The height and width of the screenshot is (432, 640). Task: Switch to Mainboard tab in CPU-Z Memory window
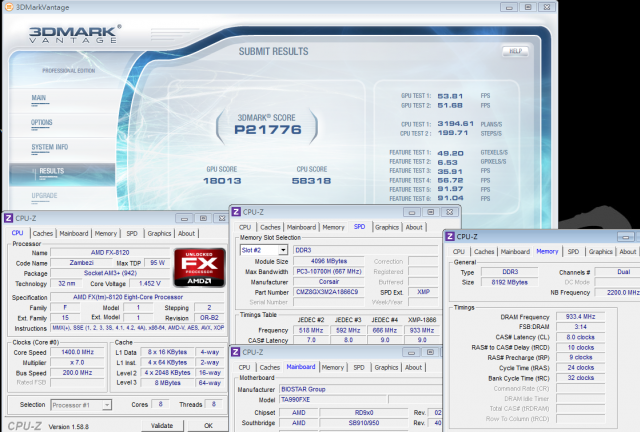[x=515, y=252]
